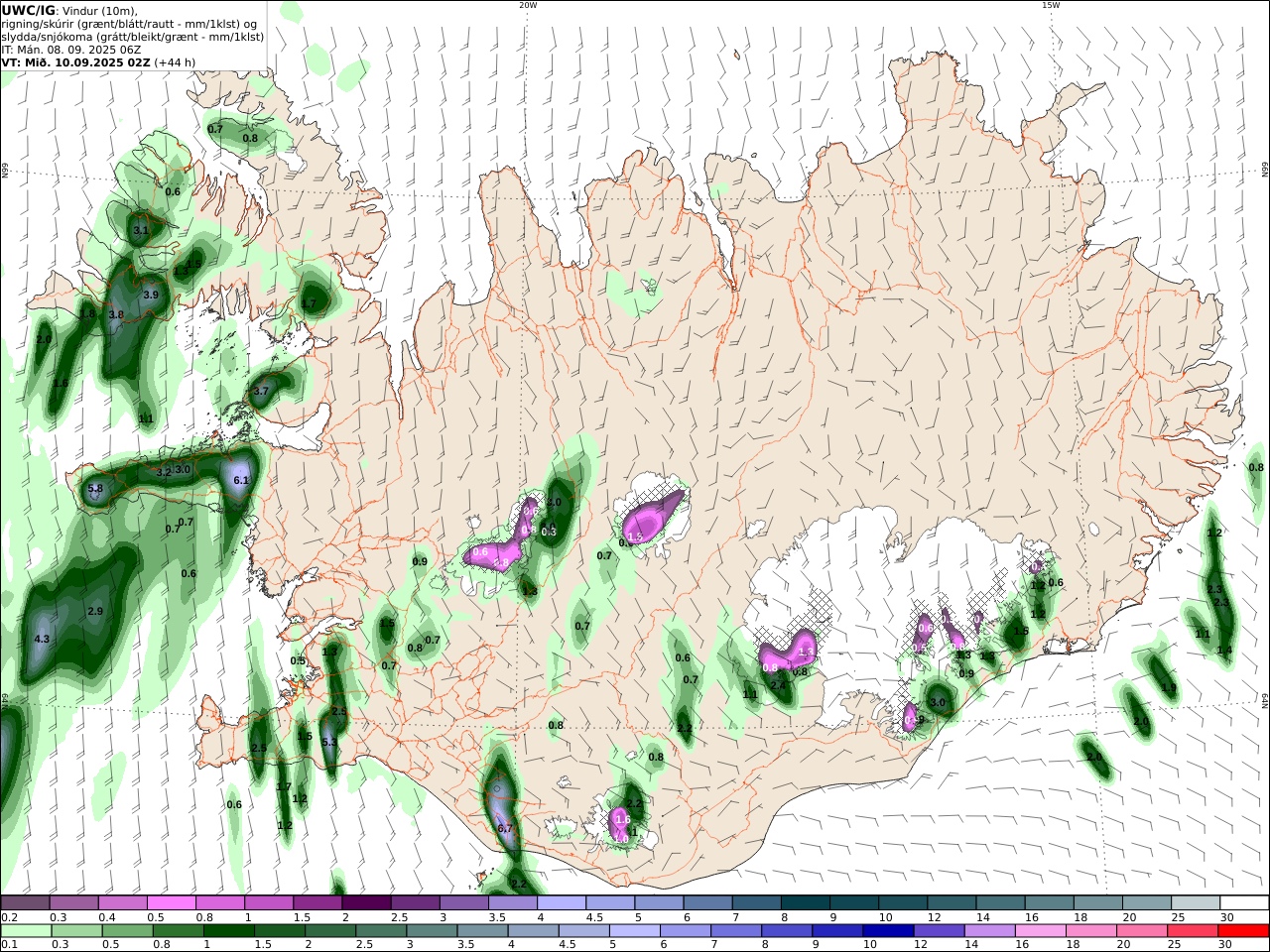Click the 6.7 precipitation value on the map
The width and height of the screenshot is (1270, 952).
[504, 828]
